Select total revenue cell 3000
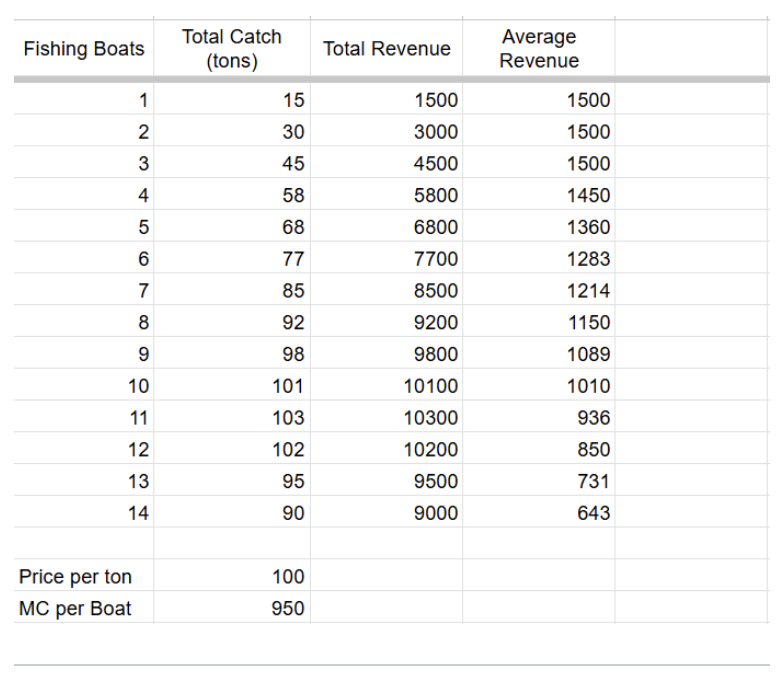Image resolution: width=784 pixels, height=694 pixels. tap(386, 131)
